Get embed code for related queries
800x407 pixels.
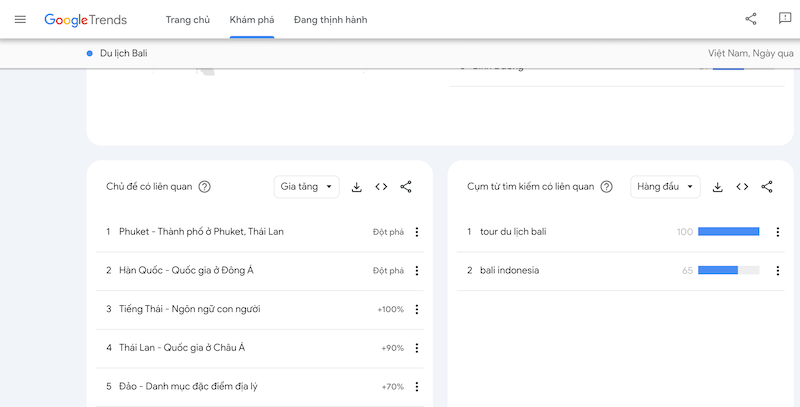[742, 187]
